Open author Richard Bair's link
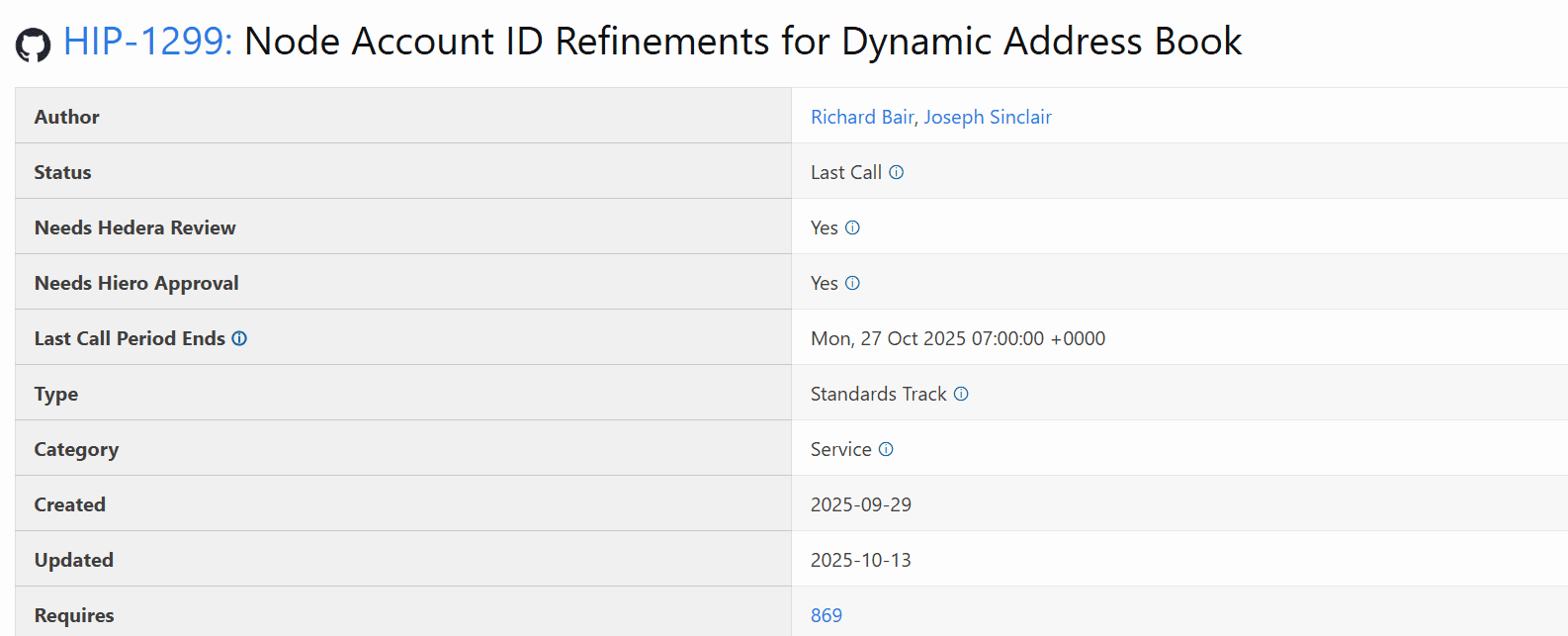This screenshot has width=1568, height=636. point(862,117)
